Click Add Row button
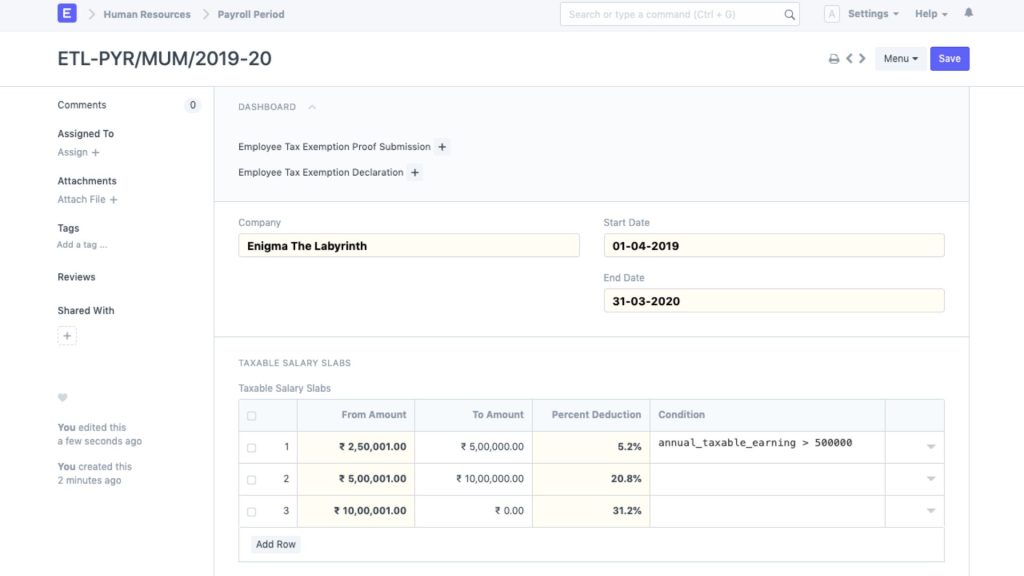The width and height of the screenshot is (1024, 576). pos(276,544)
